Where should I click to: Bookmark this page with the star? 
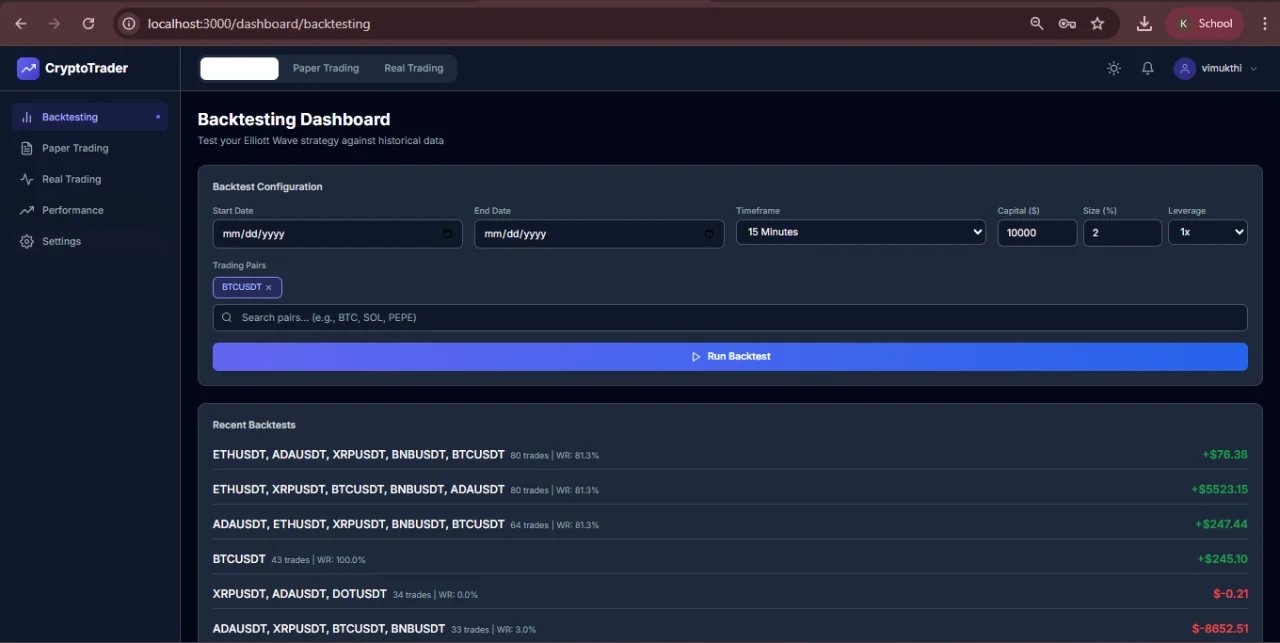(x=1097, y=23)
